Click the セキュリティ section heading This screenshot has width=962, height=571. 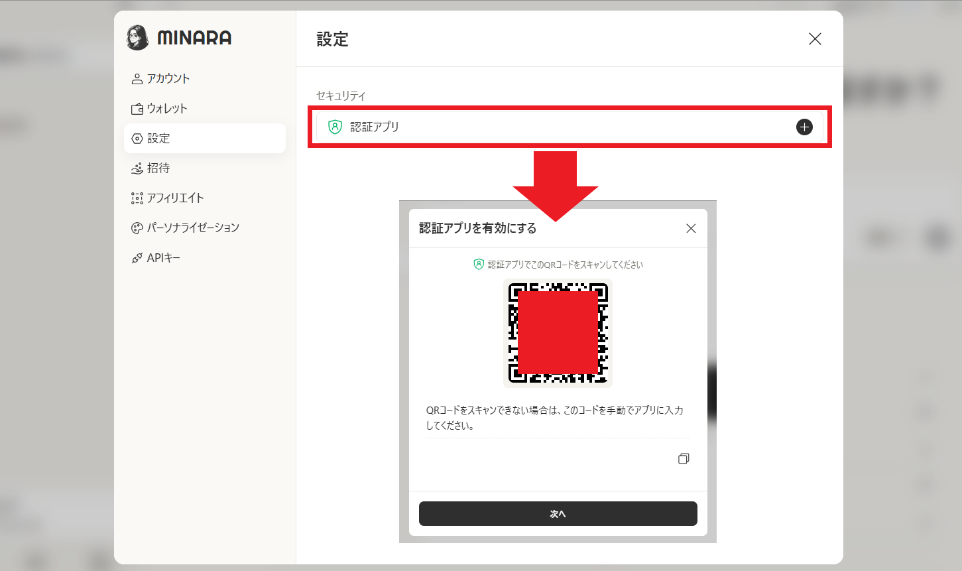coord(341,96)
